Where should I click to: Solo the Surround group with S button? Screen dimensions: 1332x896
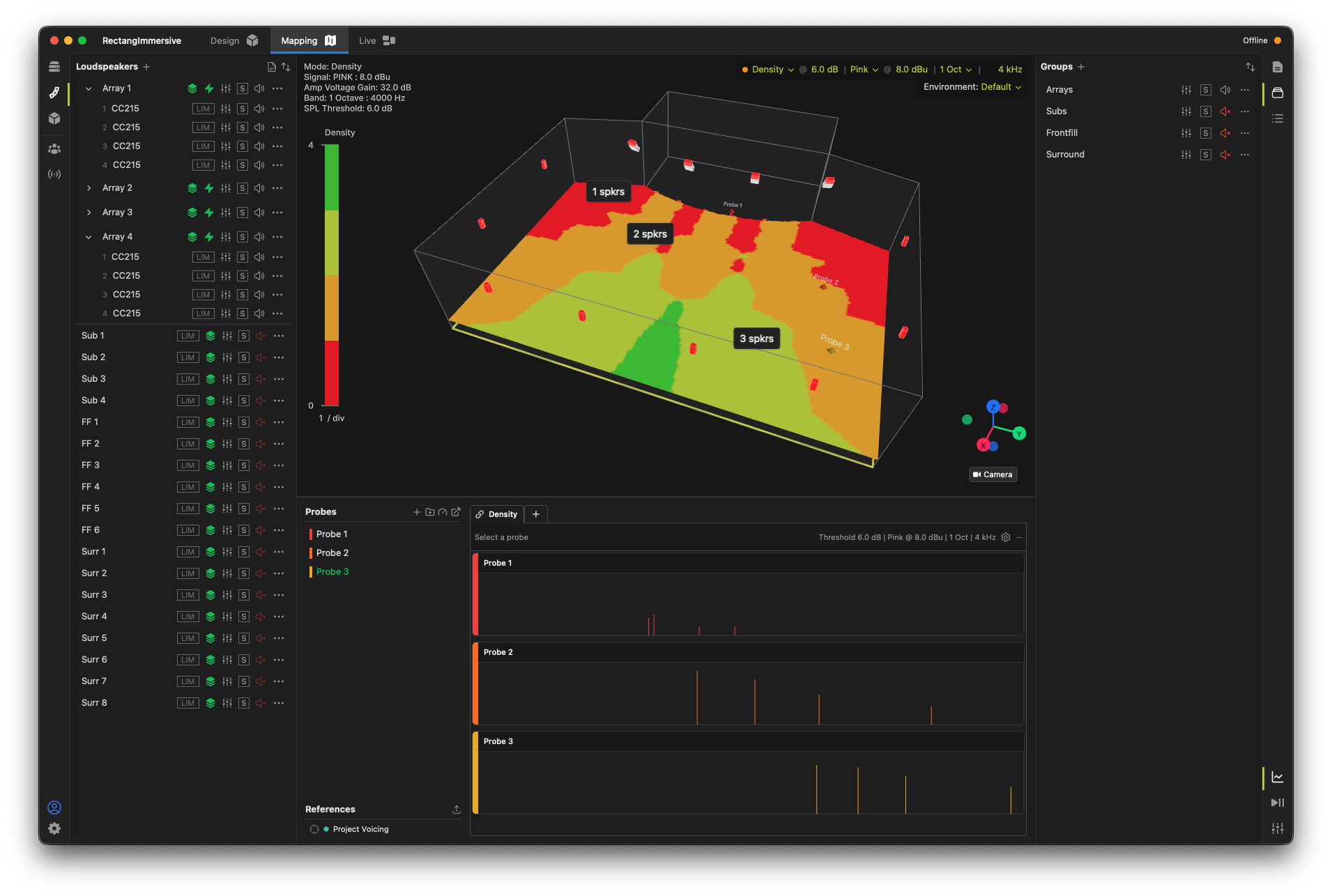coord(1206,155)
